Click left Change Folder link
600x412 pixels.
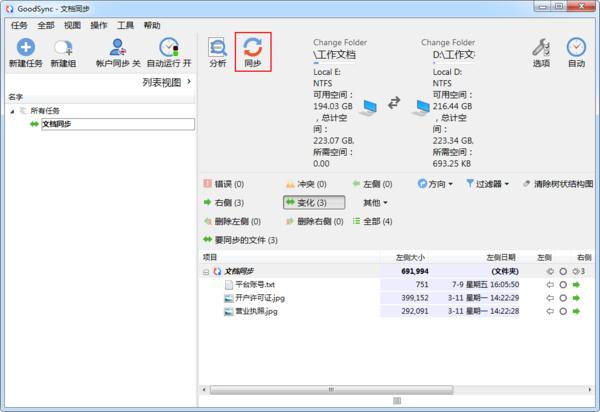click(x=340, y=43)
